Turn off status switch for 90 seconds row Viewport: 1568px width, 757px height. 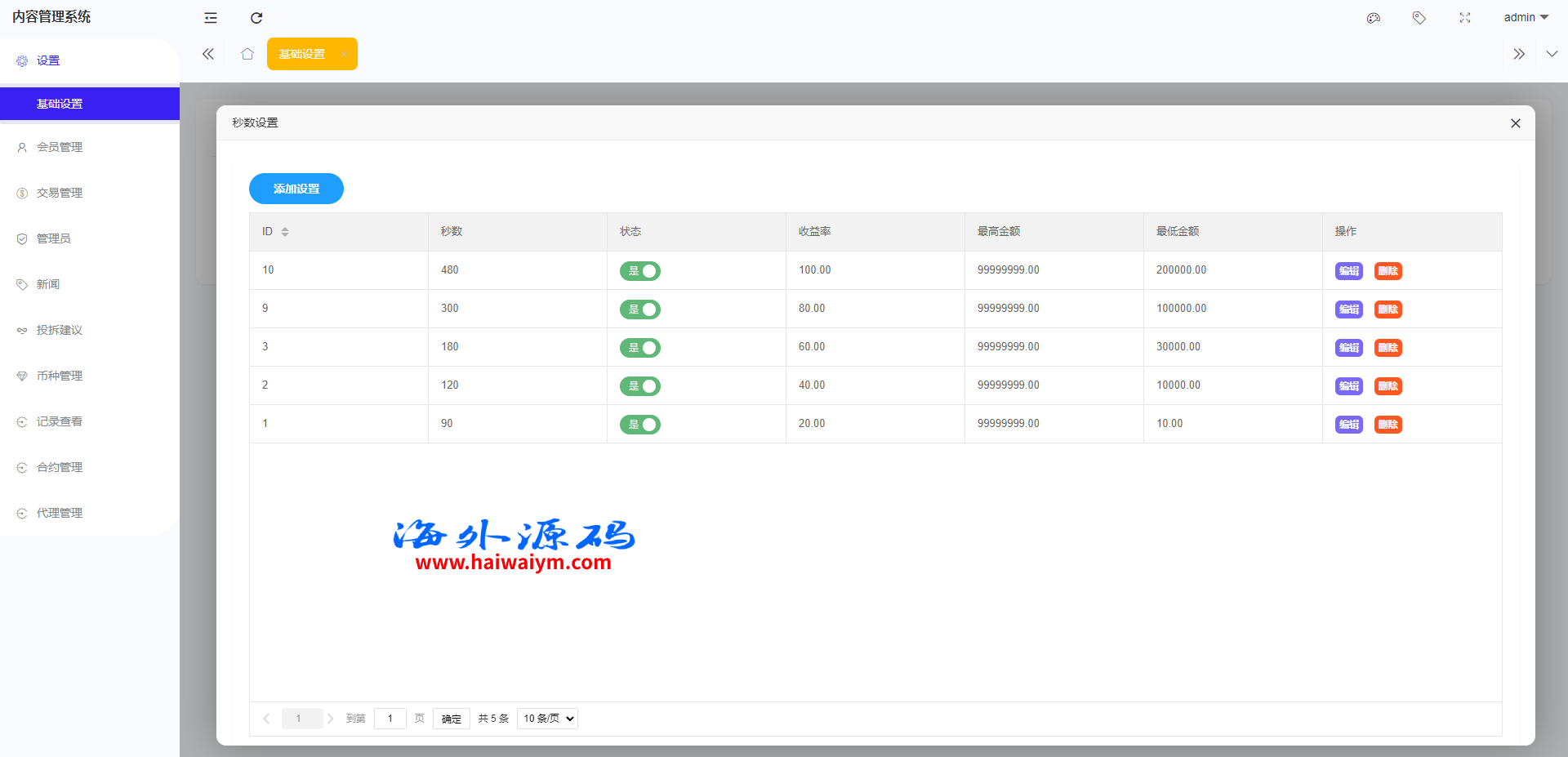point(640,425)
